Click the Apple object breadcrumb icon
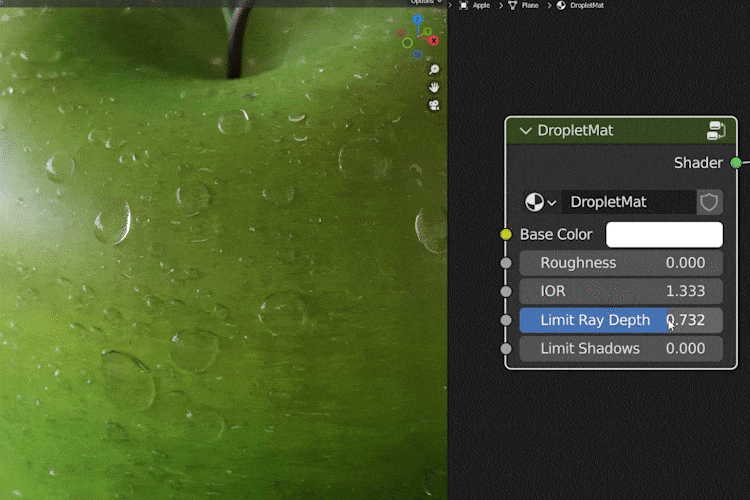The image size is (750, 500). (x=464, y=5)
